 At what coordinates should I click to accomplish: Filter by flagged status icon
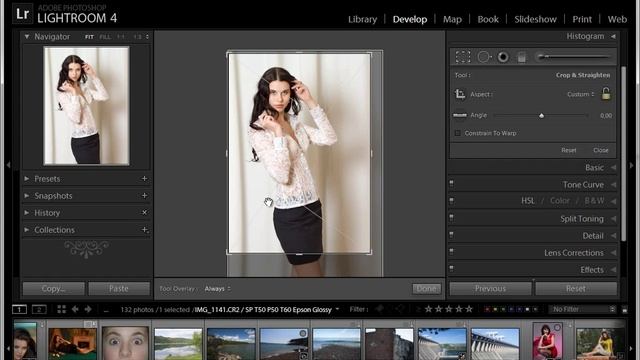pos(379,309)
